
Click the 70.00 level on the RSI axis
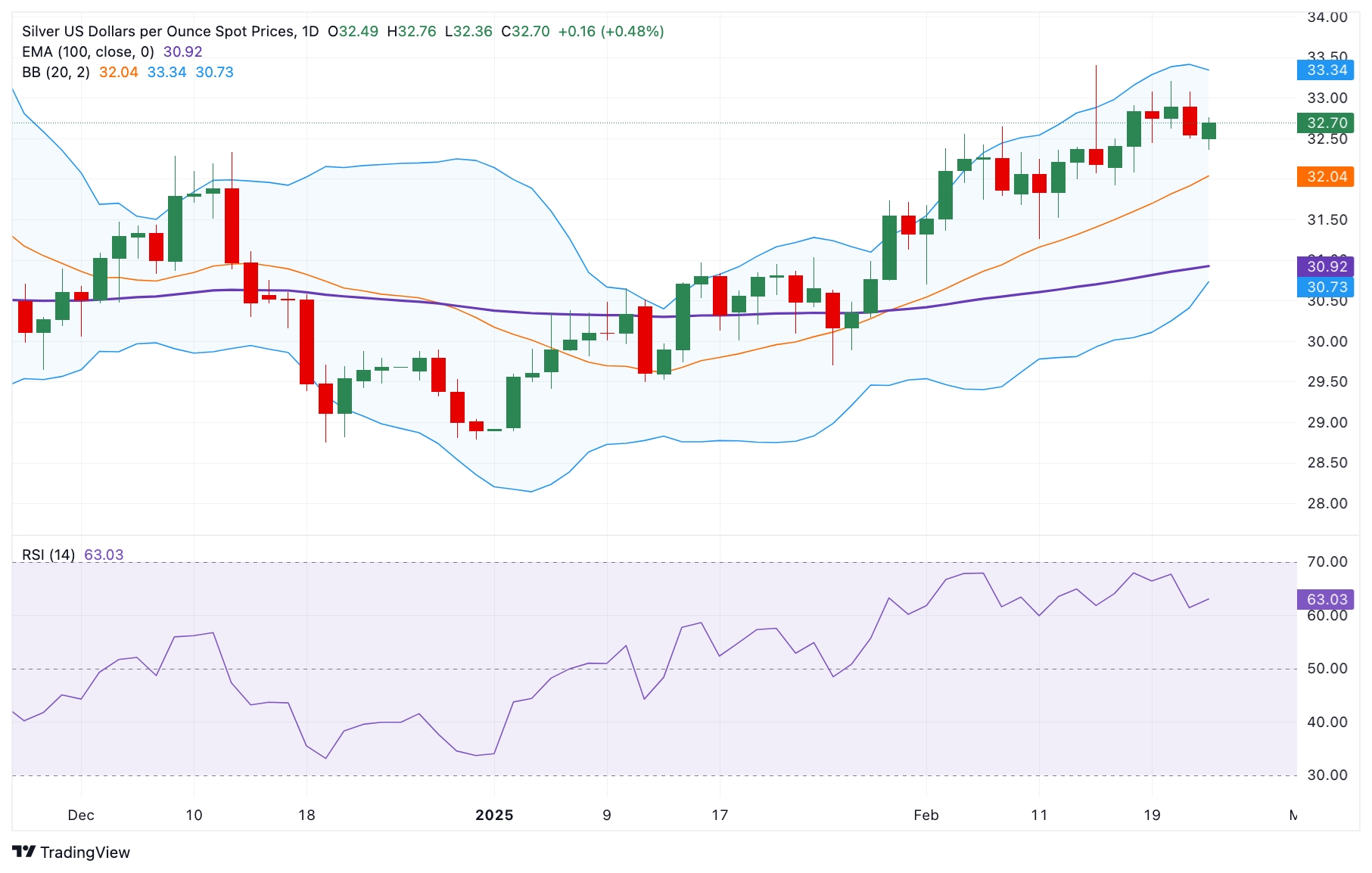(x=1327, y=561)
